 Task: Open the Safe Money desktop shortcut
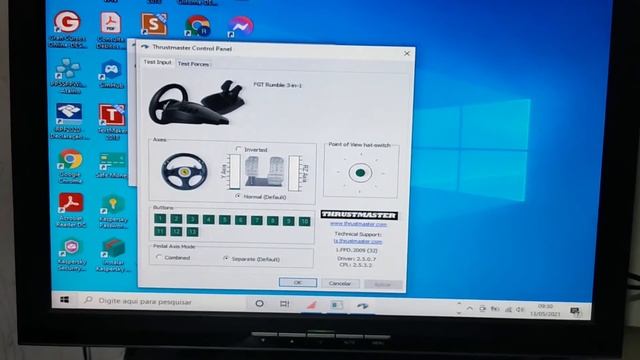[112, 165]
